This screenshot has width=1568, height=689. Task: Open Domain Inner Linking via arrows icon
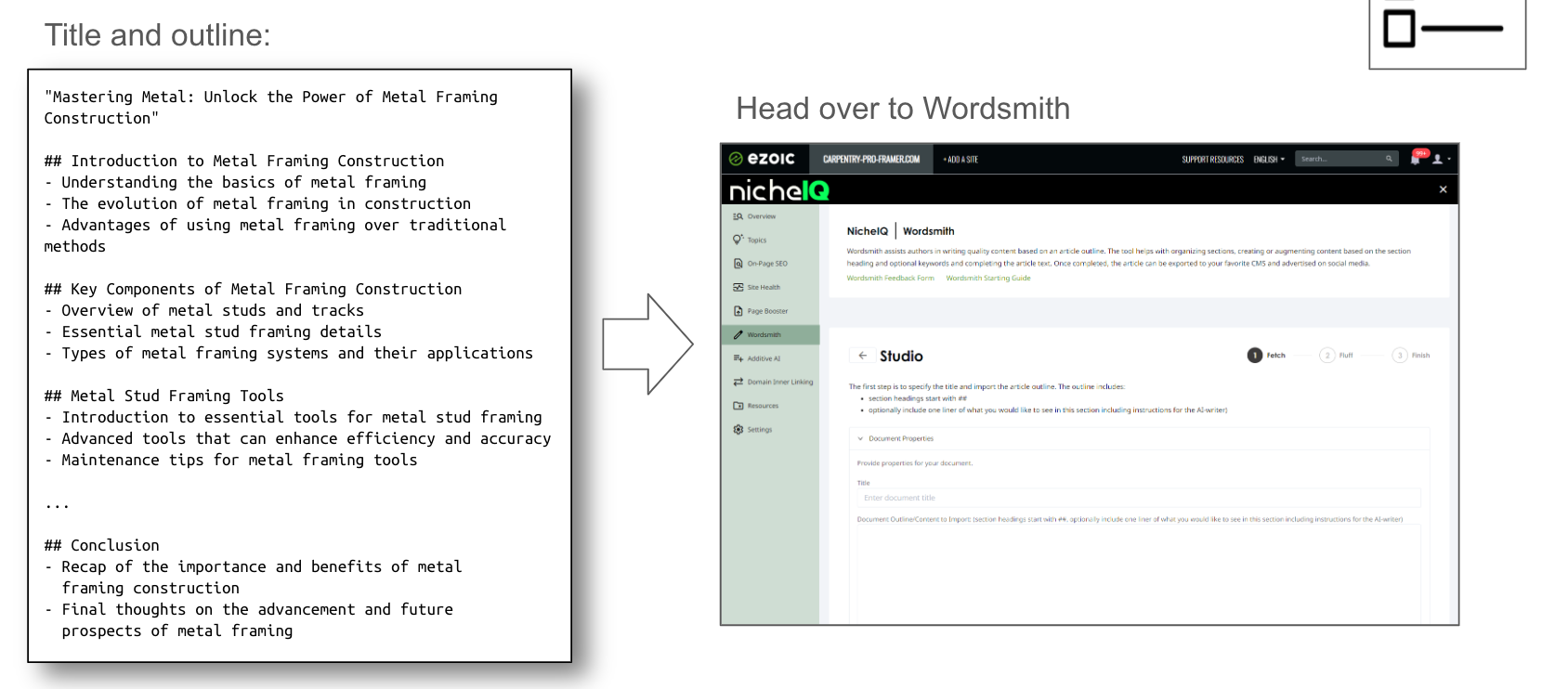click(x=738, y=382)
